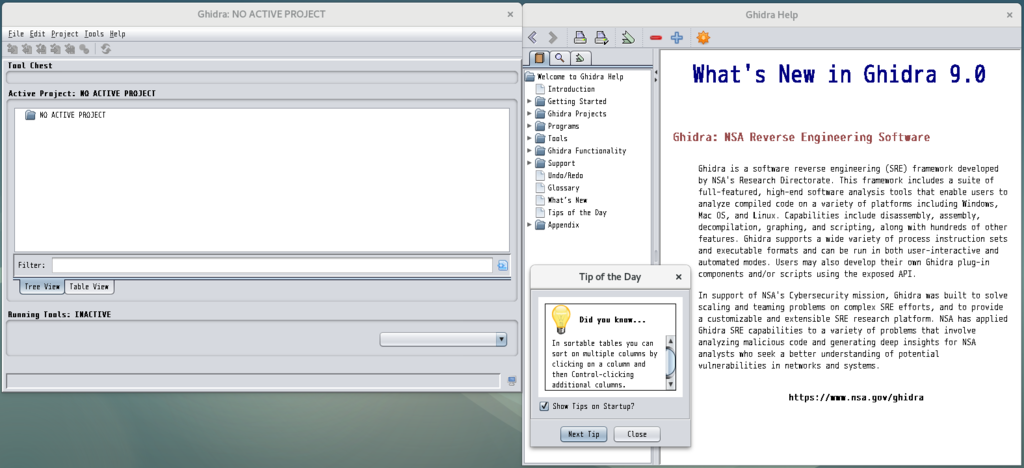This screenshot has width=1024, height=468.
Task: Select the Search help tab with magnifier
Action: click(560, 58)
